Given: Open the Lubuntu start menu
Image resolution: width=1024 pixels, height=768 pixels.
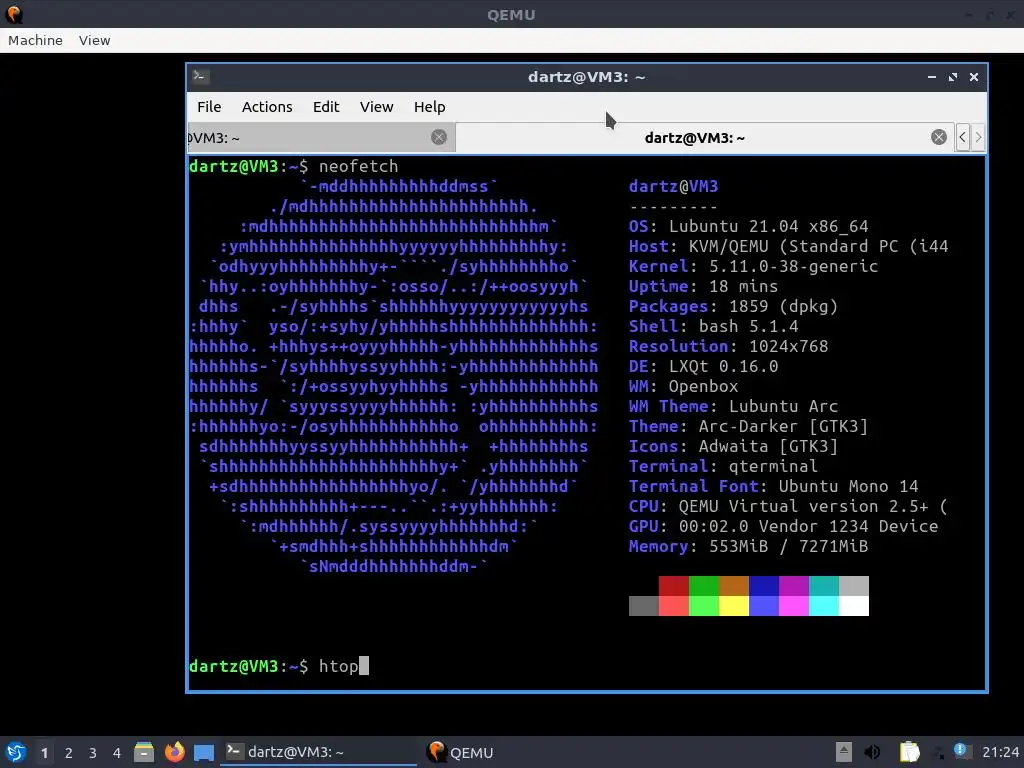Looking at the screenshot, I should click(16, 752).
